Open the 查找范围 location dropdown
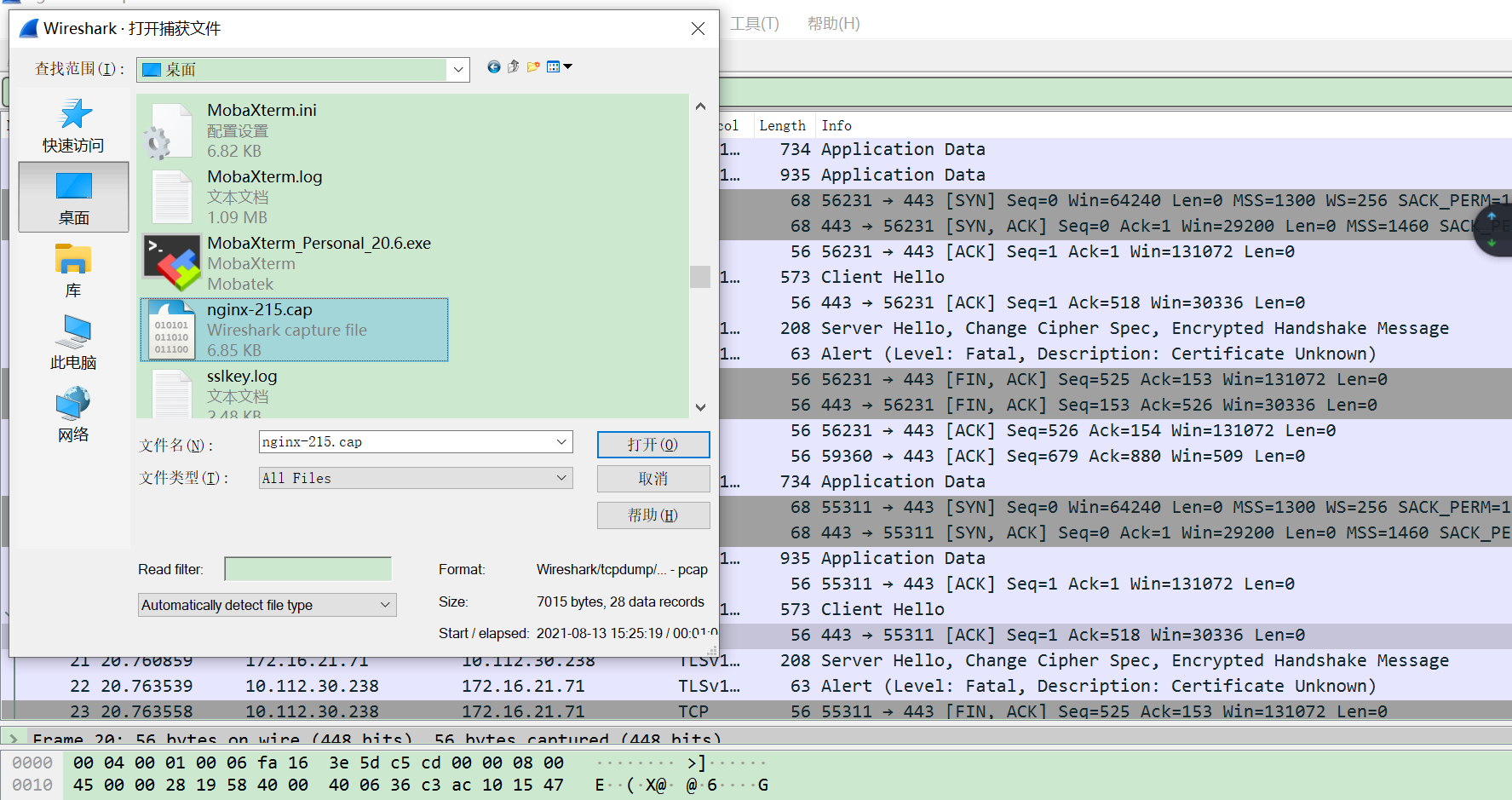The image size is (1512, 800). pos(458,69)
